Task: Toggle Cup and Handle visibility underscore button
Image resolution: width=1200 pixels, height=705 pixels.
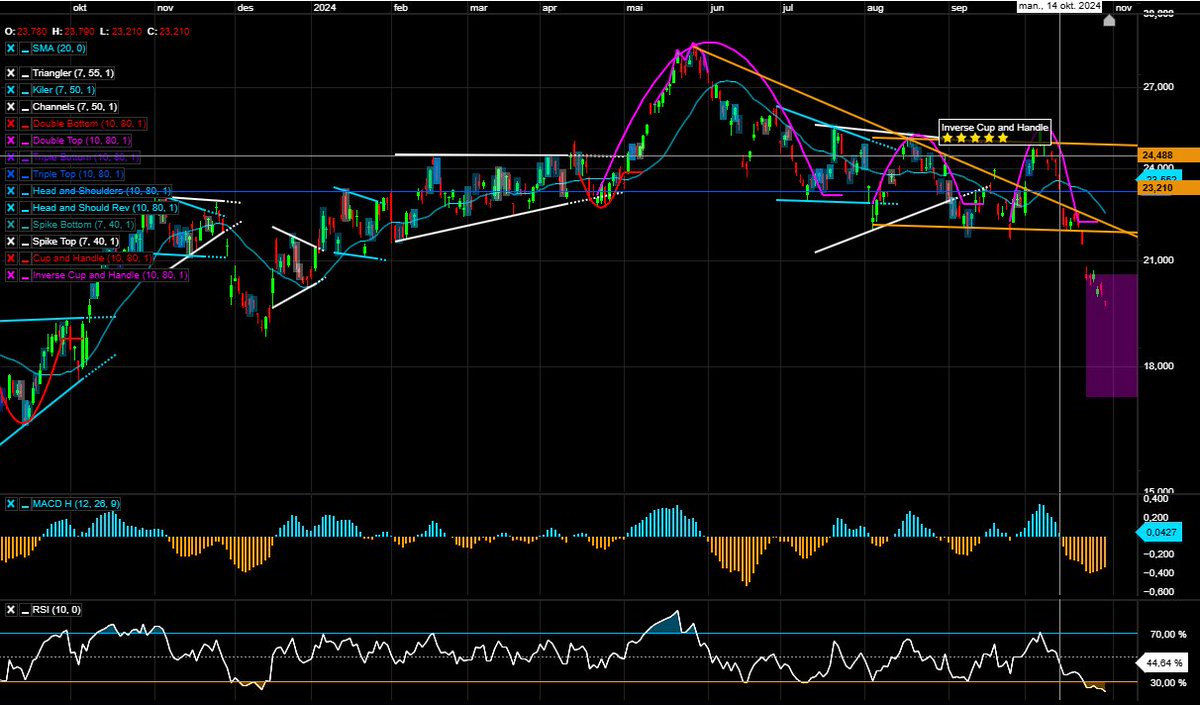Action: (x=25, y=258)
